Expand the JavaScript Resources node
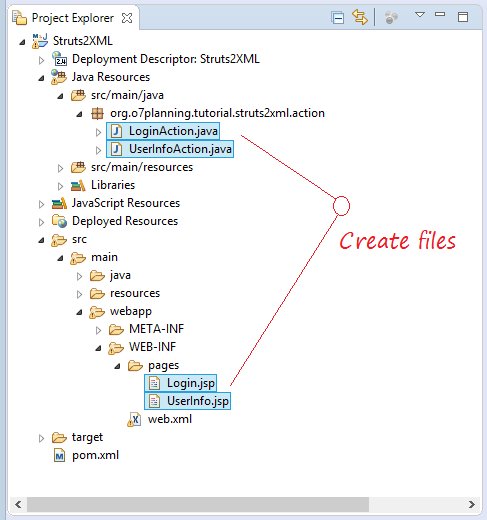This screenshot has width=487, height=520. pyautogui.click(x=41, y=204)
